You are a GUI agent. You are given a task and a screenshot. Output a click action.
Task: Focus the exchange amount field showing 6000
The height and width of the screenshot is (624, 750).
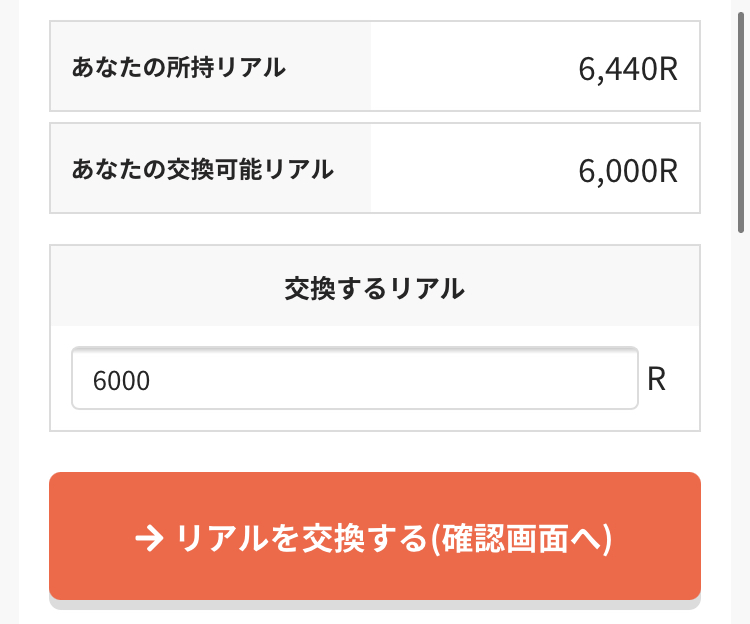tap(355, 378)
